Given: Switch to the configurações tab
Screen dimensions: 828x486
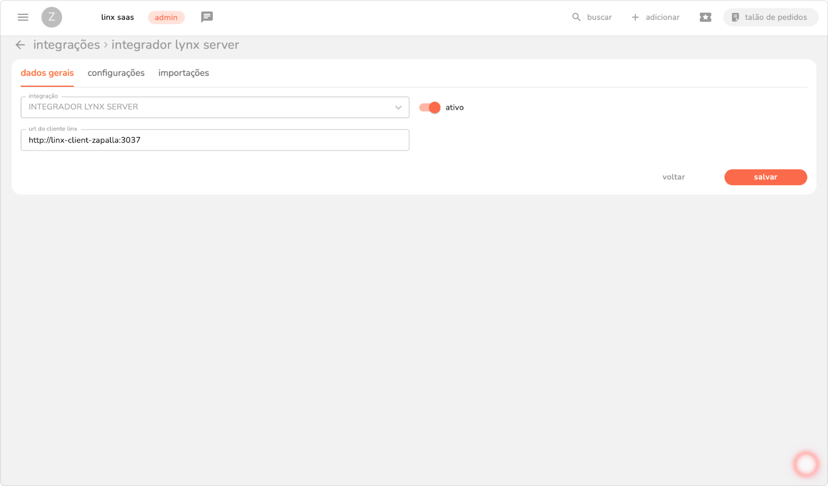Looking at the screenshot, I should click(116, 73).
